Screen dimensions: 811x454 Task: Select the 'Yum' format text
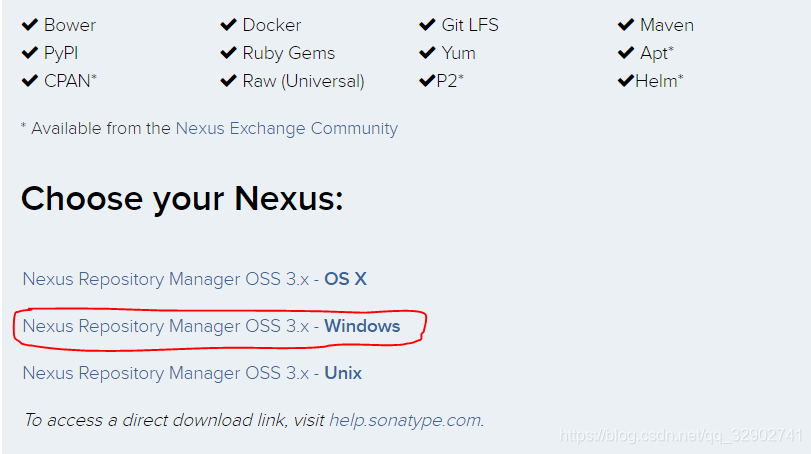tap(458, 53)
